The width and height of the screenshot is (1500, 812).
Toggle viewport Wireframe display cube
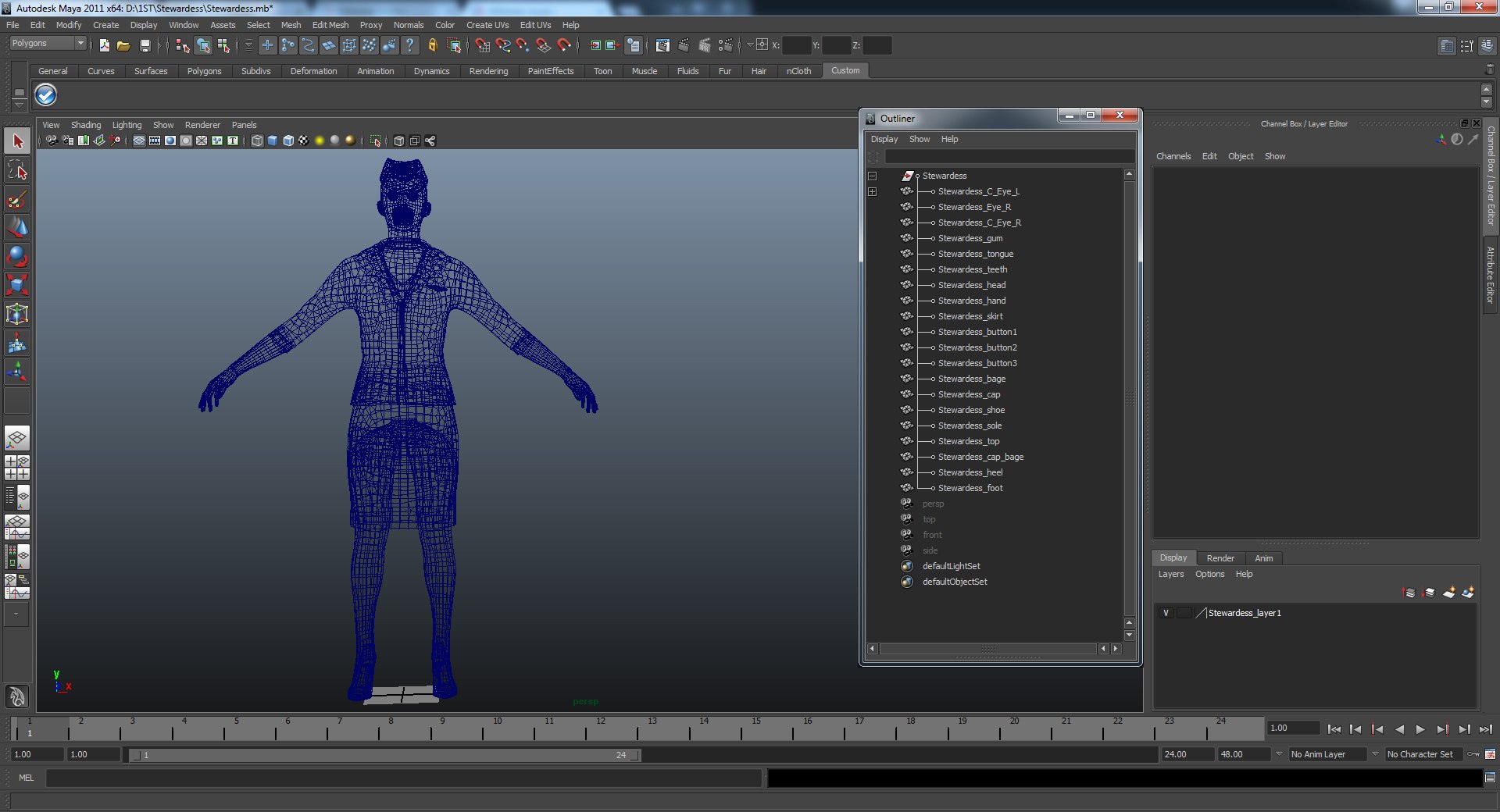[257, 141]
